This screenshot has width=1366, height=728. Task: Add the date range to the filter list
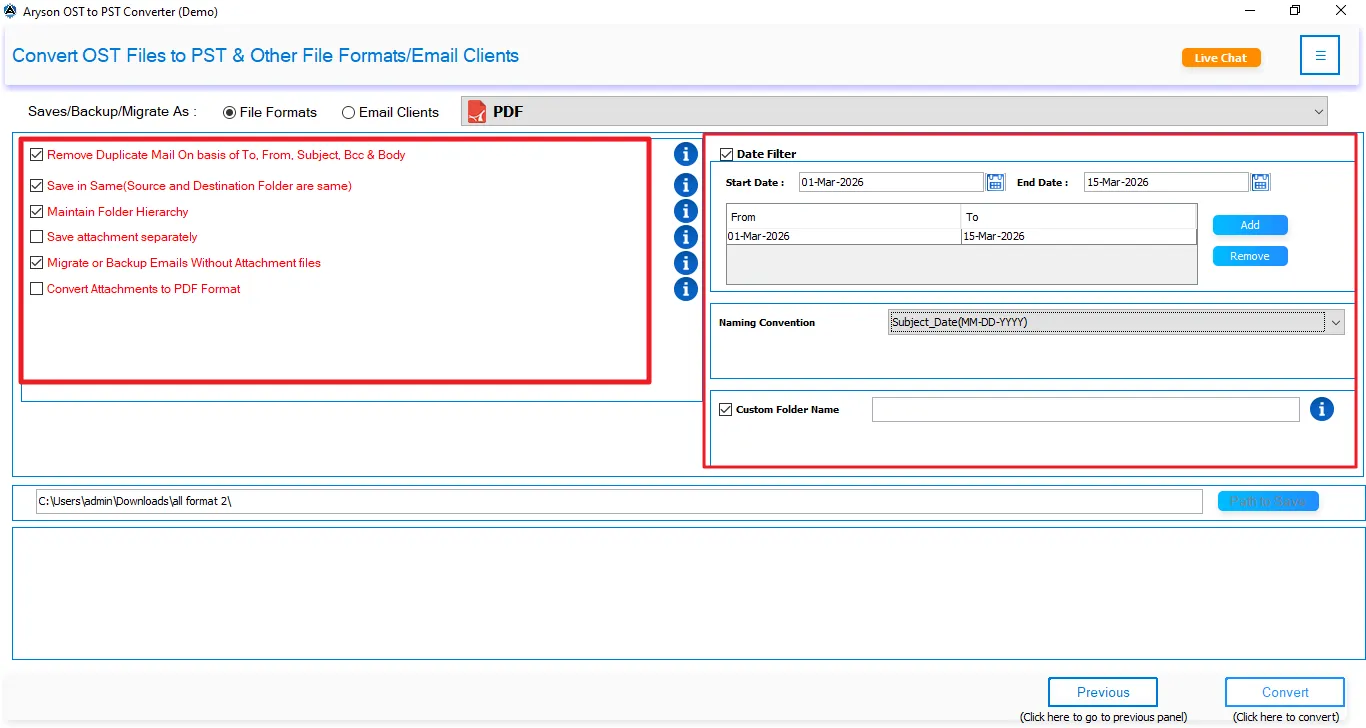click(x=1249, y=224)
